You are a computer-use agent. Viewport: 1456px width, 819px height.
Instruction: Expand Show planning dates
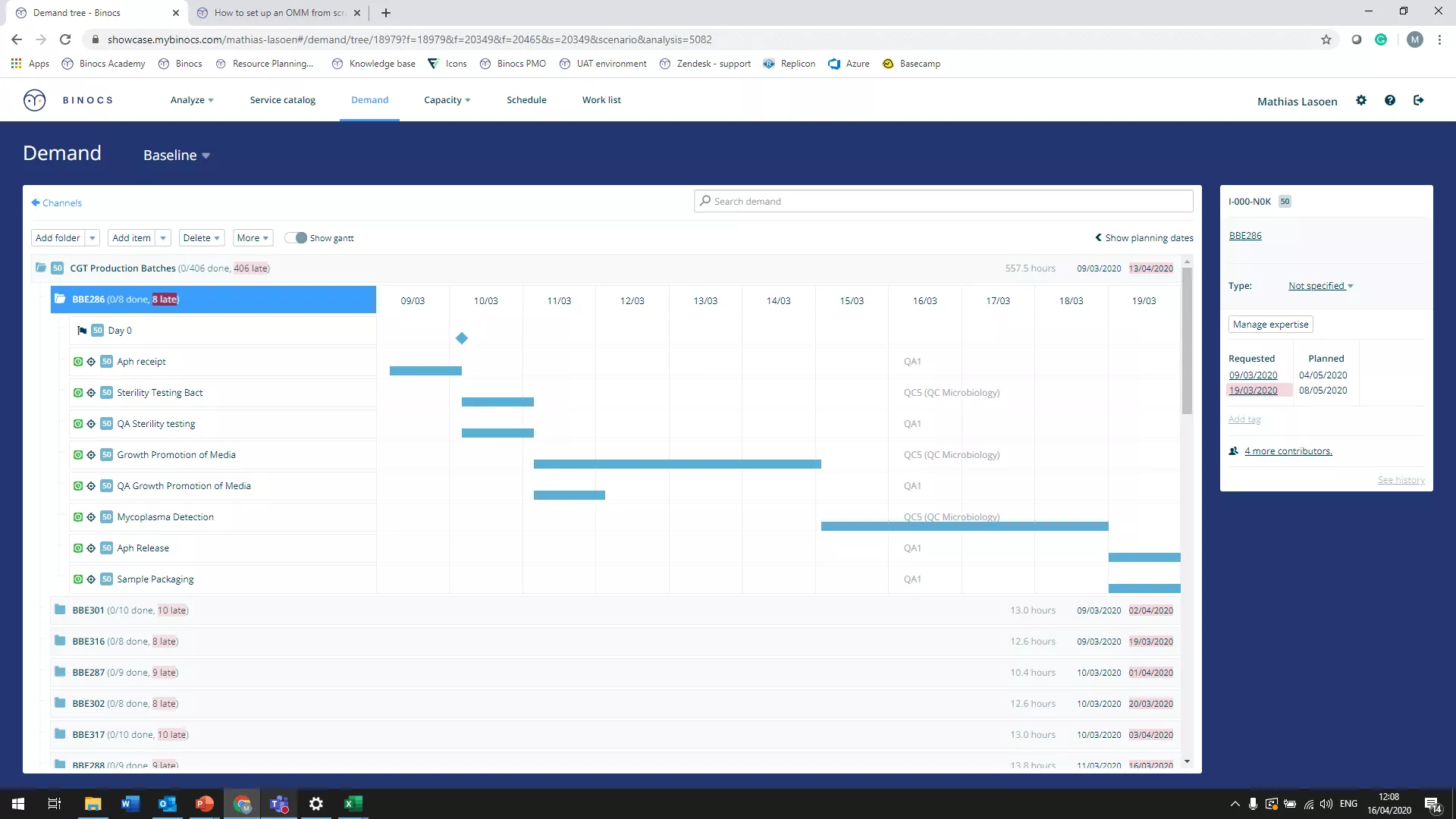point(1144,238)
